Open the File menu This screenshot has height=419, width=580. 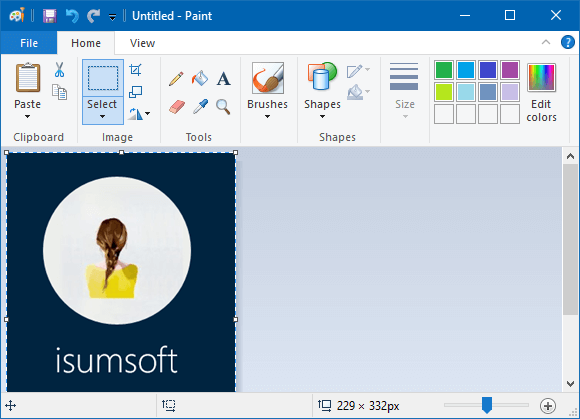pos(29,43)
